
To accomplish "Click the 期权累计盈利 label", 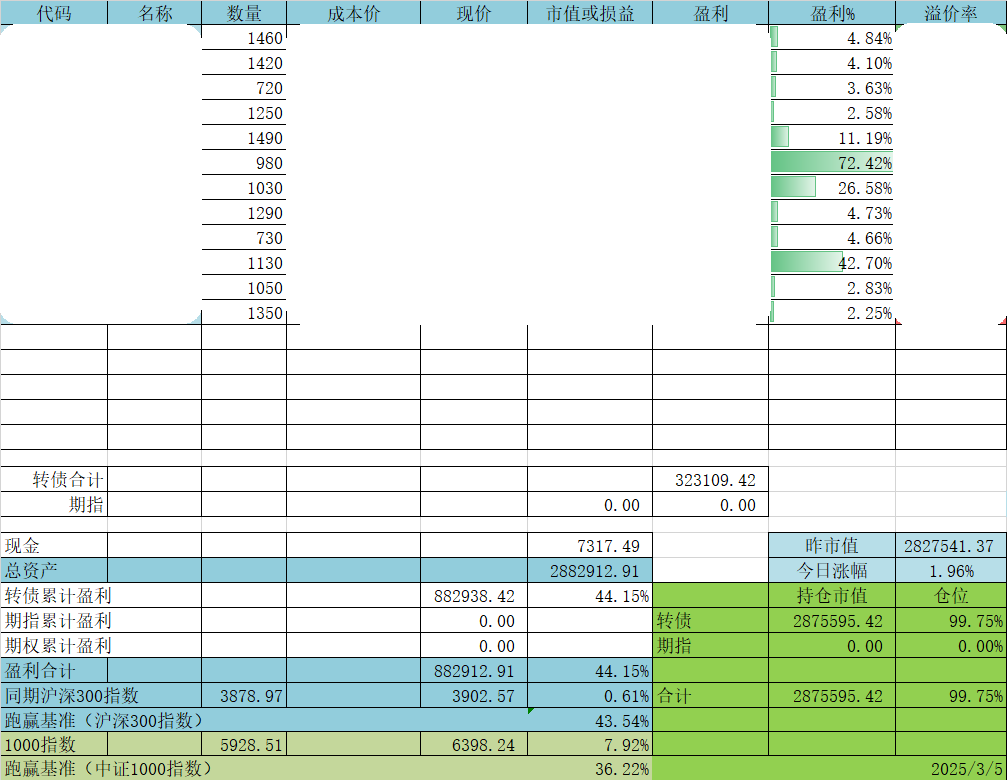I will [58, 645].
